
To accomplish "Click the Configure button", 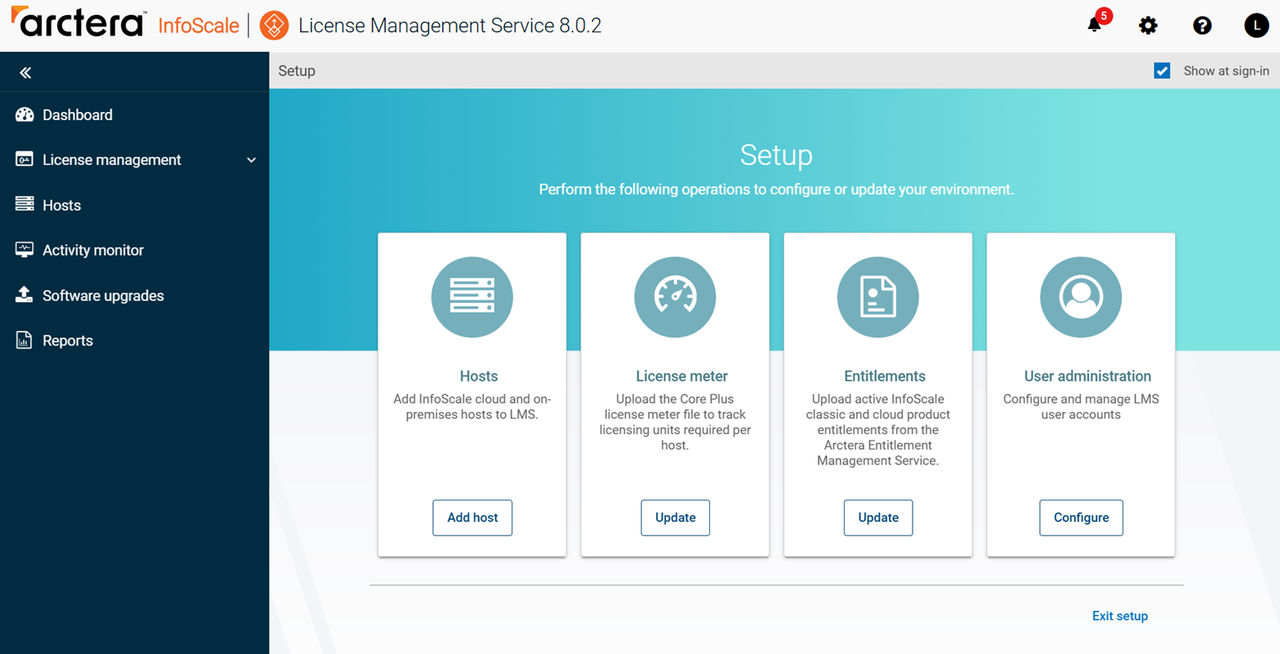I will pyautogui.click(x=1081, y=518).
